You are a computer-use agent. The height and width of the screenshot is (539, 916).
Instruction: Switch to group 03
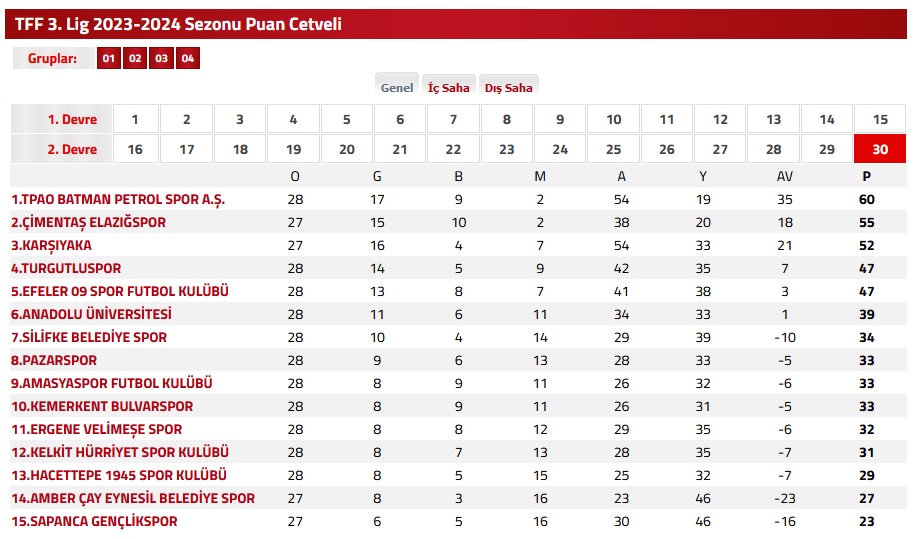tap(161, 59)
